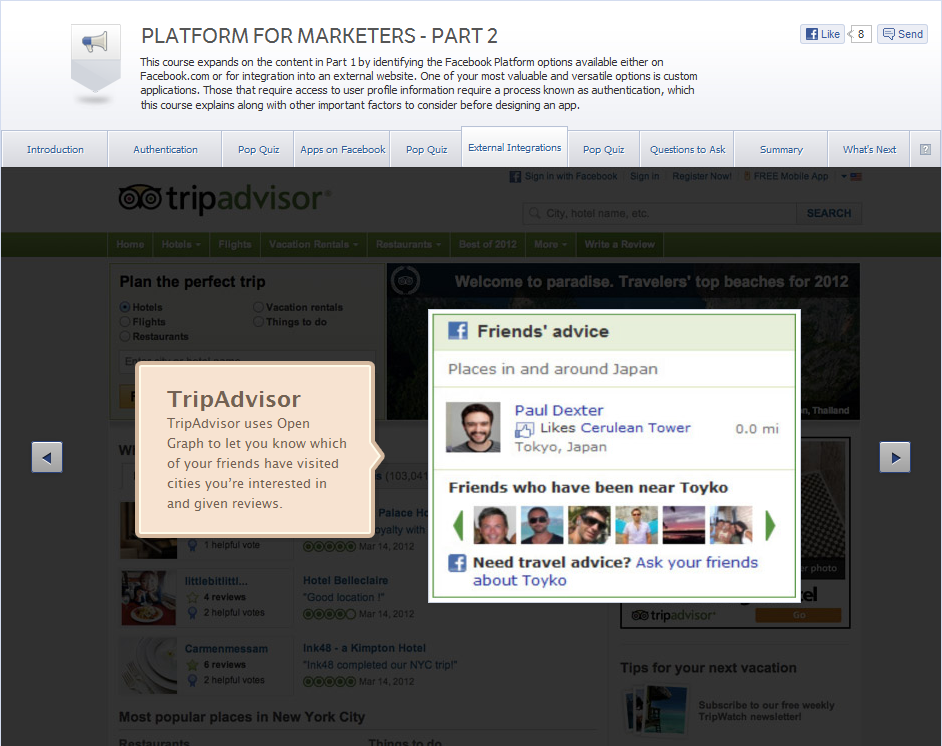Switch to the Authentication tab
Viewport: 942px width, 746px height.
pos(165,150)
